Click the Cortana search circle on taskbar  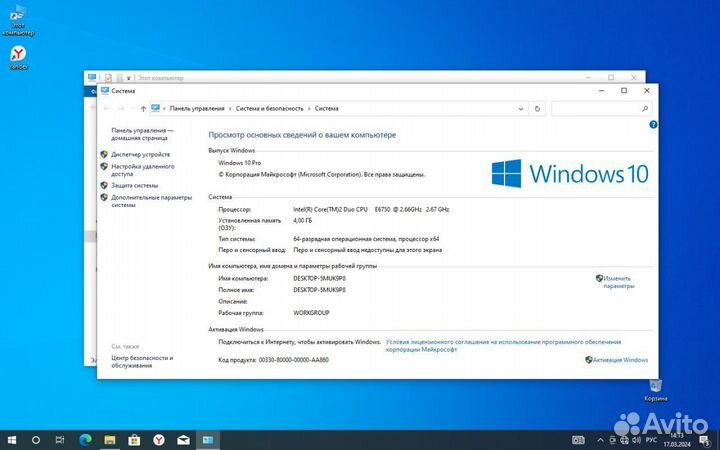point(36,440)
